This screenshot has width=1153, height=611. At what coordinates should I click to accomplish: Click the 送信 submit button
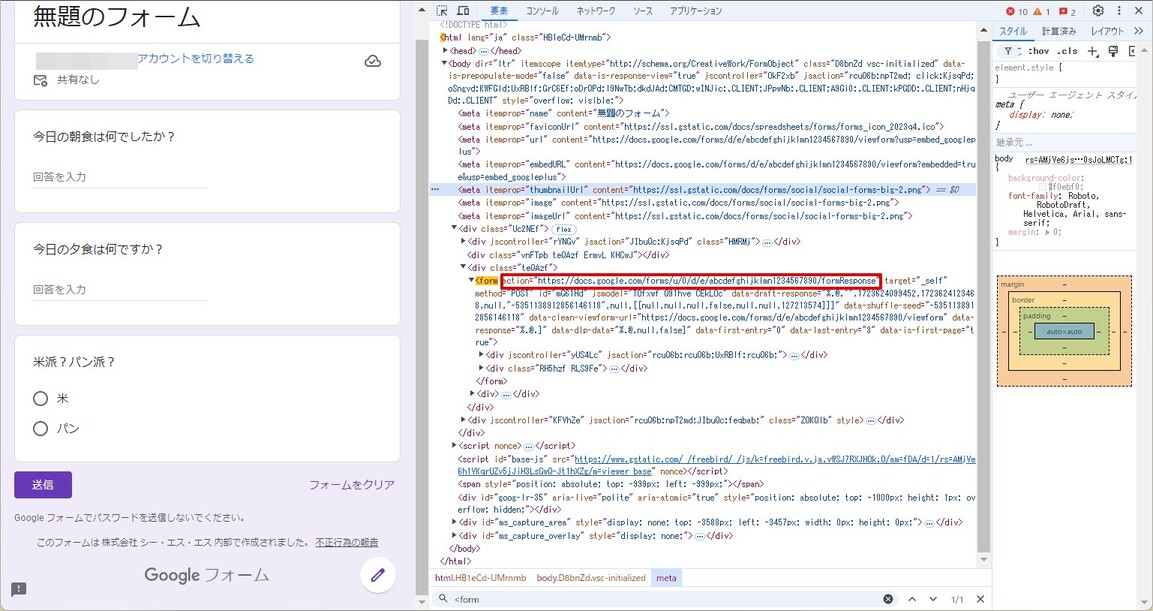pyautogui.click(x=43, y=485)
